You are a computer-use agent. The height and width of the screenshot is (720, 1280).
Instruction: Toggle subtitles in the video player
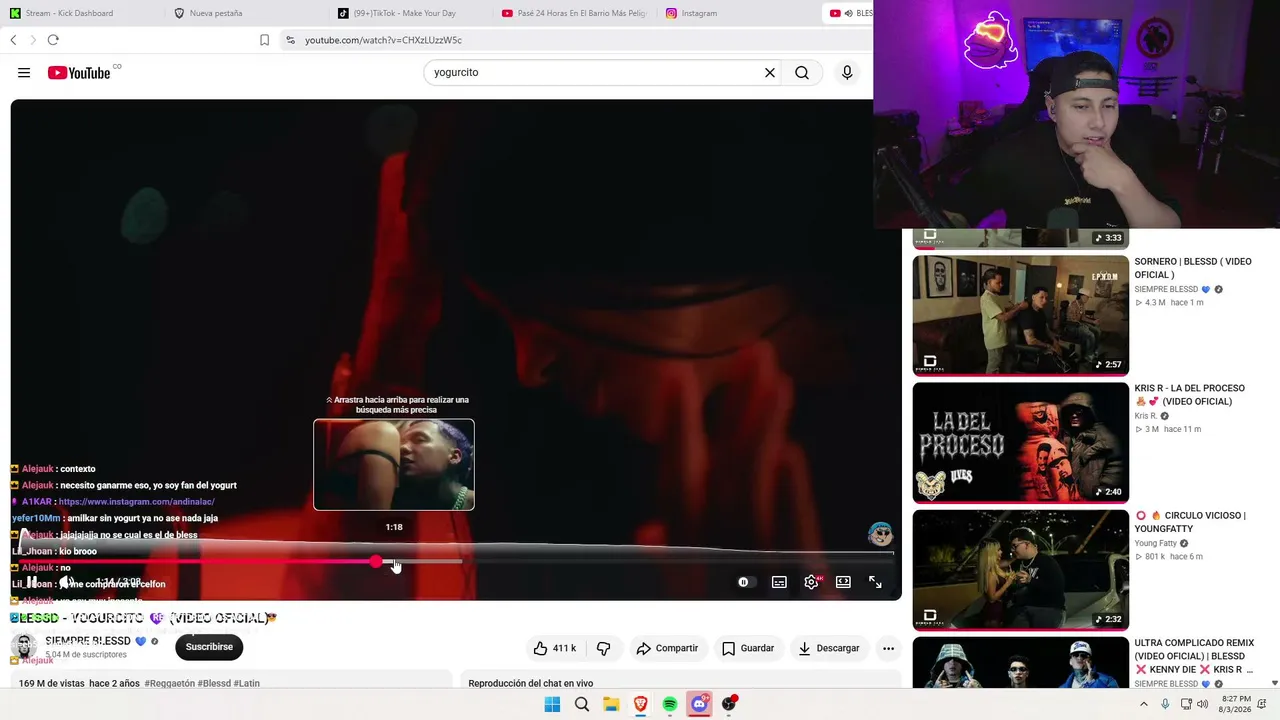(x=779, y=582)
